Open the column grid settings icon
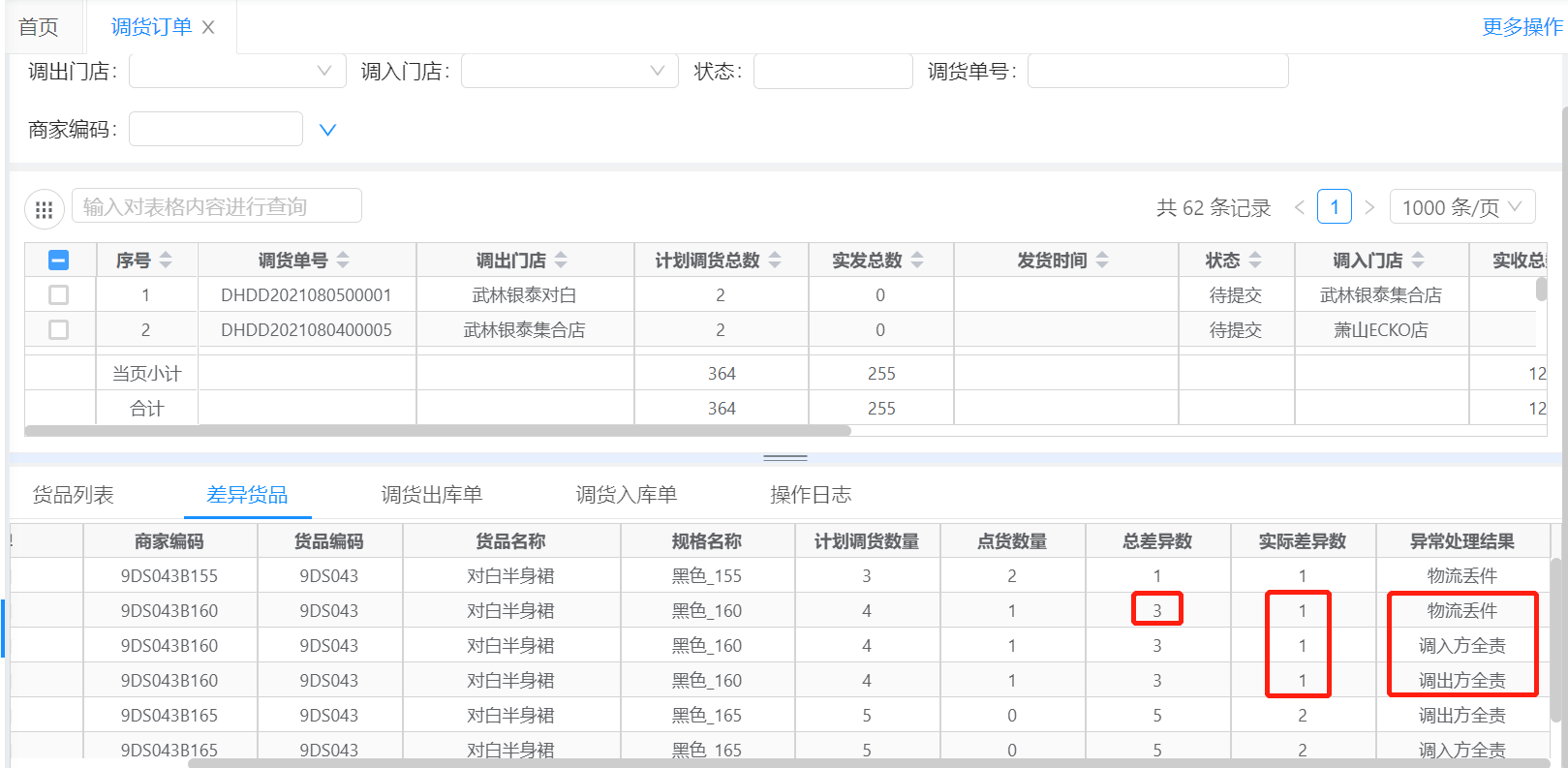The image size is (1568, 768). point(44,209)
